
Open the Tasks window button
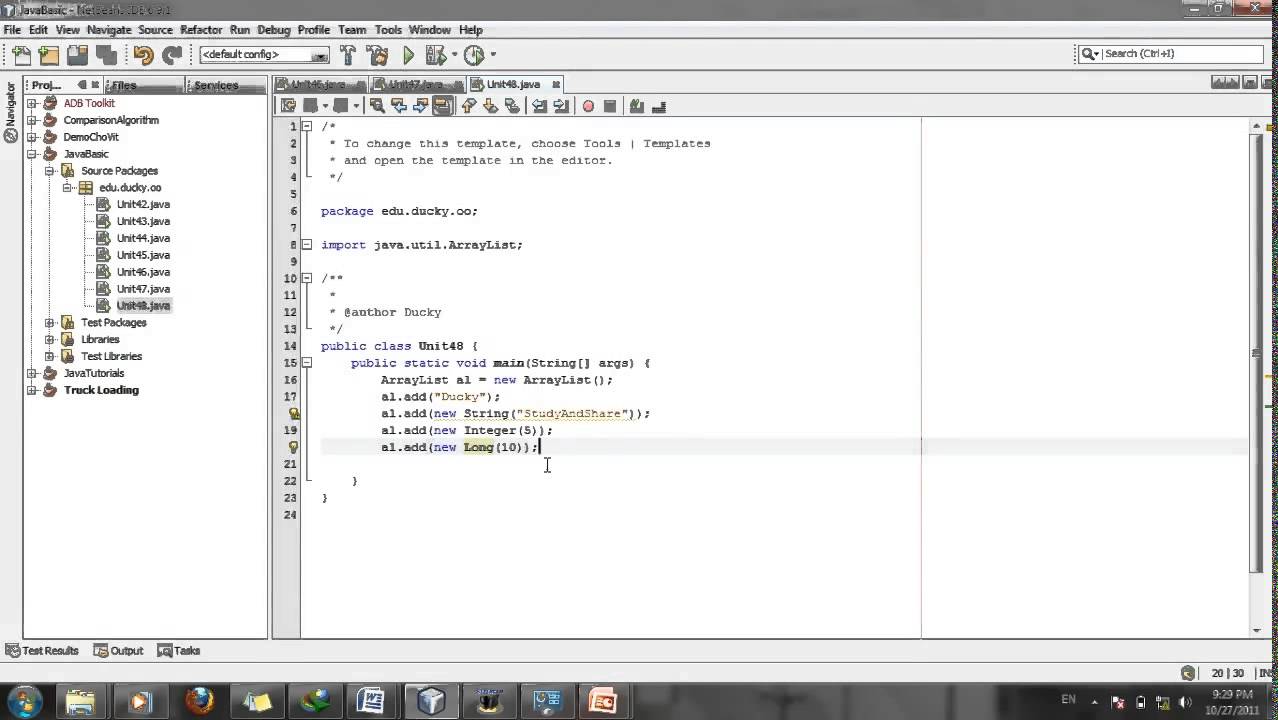(179, 651)
